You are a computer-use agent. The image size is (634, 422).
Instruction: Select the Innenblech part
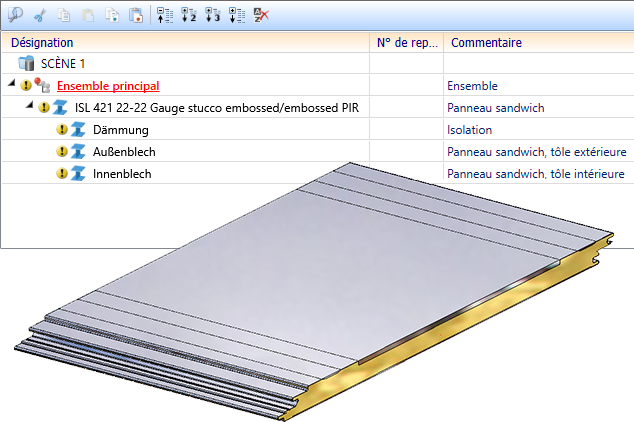point(122,174)
